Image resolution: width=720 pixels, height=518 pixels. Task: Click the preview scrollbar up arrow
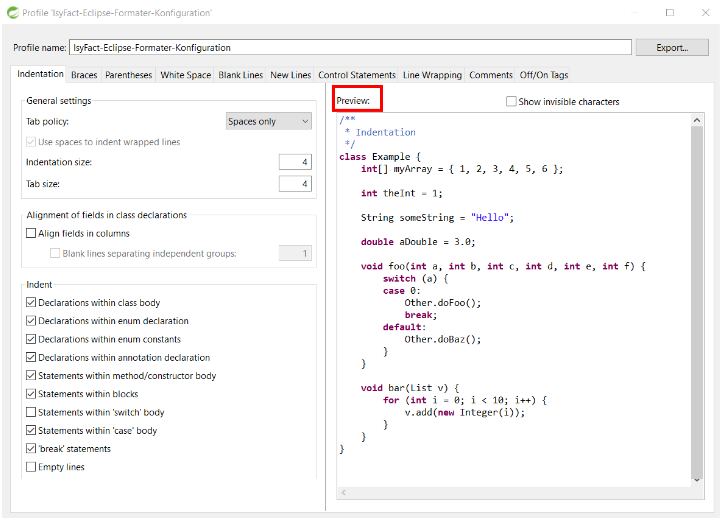pyautogui.click(x=697, y=120)
